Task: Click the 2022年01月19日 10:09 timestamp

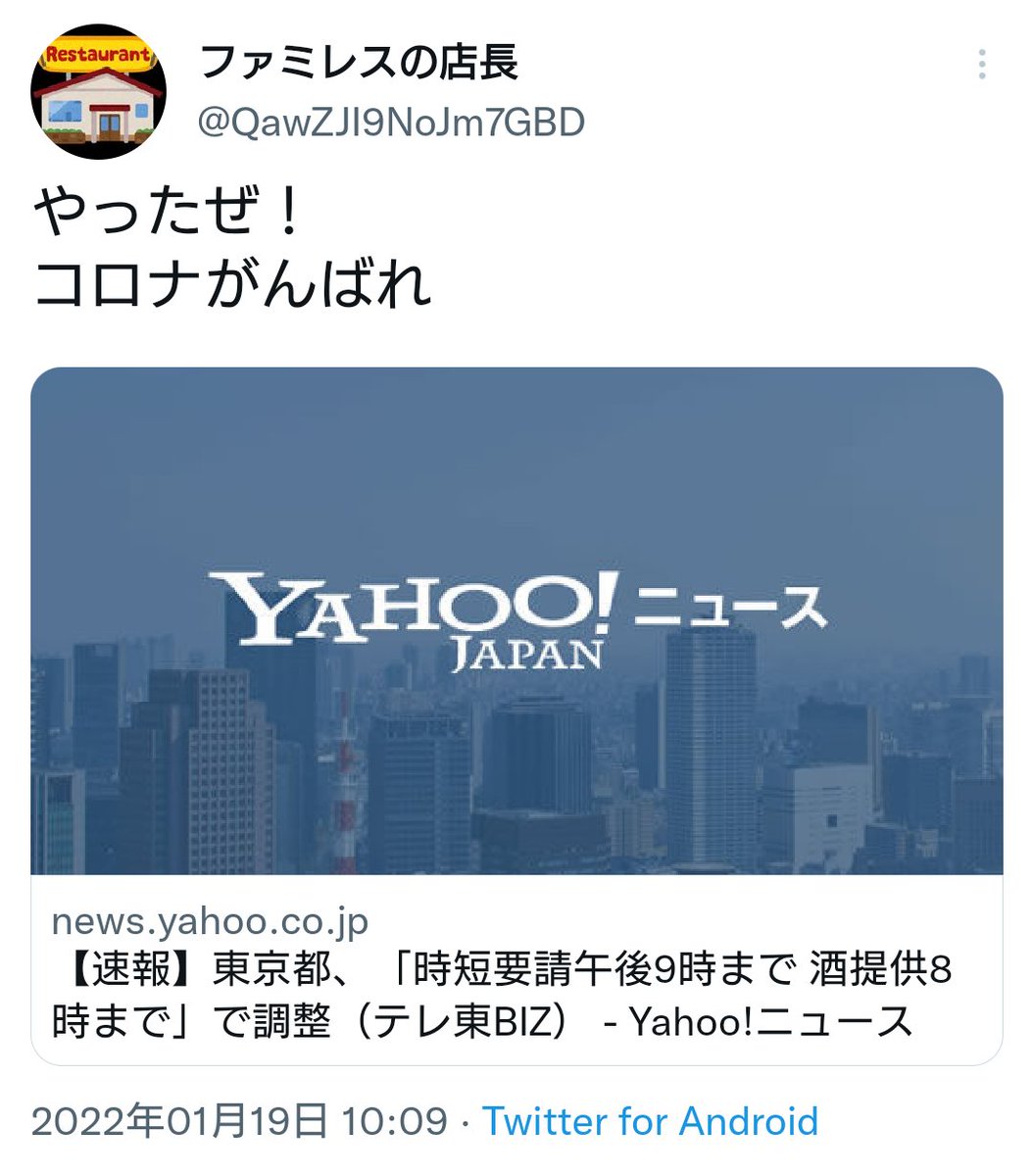Action: click(239, 1121)
